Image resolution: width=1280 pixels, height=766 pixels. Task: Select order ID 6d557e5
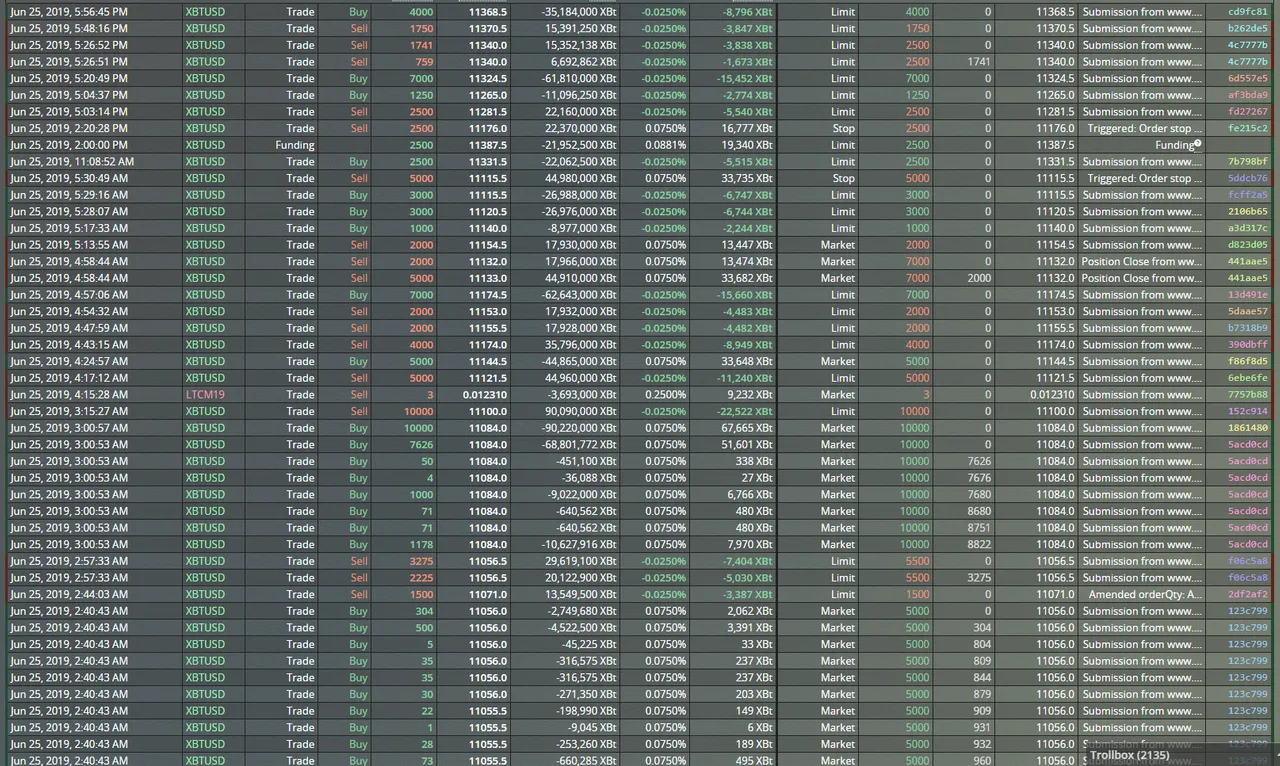click(1247, 78)
